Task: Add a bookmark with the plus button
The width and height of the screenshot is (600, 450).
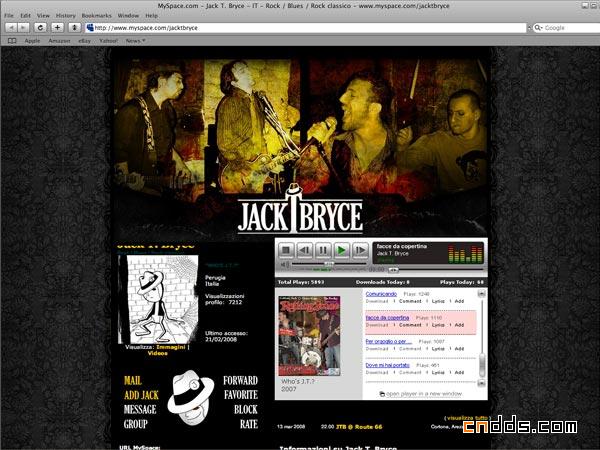Action: point(57,28)
